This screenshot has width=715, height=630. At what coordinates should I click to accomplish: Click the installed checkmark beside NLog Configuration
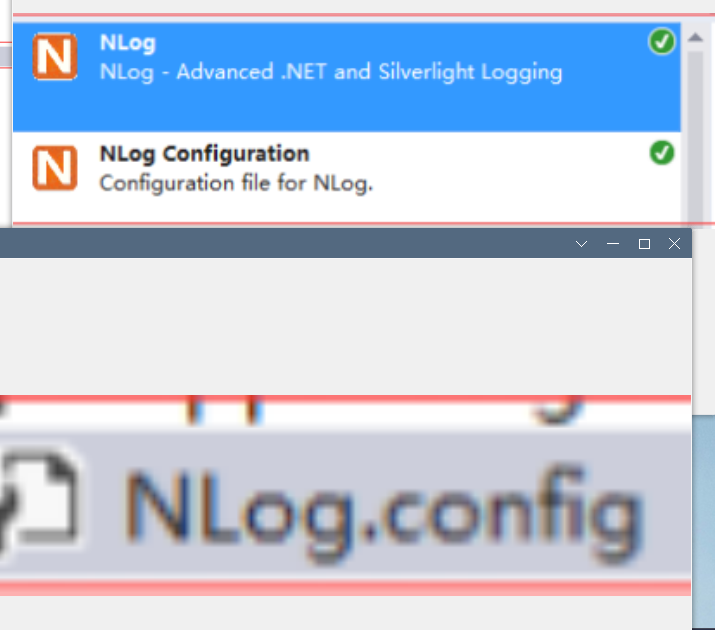662,152
